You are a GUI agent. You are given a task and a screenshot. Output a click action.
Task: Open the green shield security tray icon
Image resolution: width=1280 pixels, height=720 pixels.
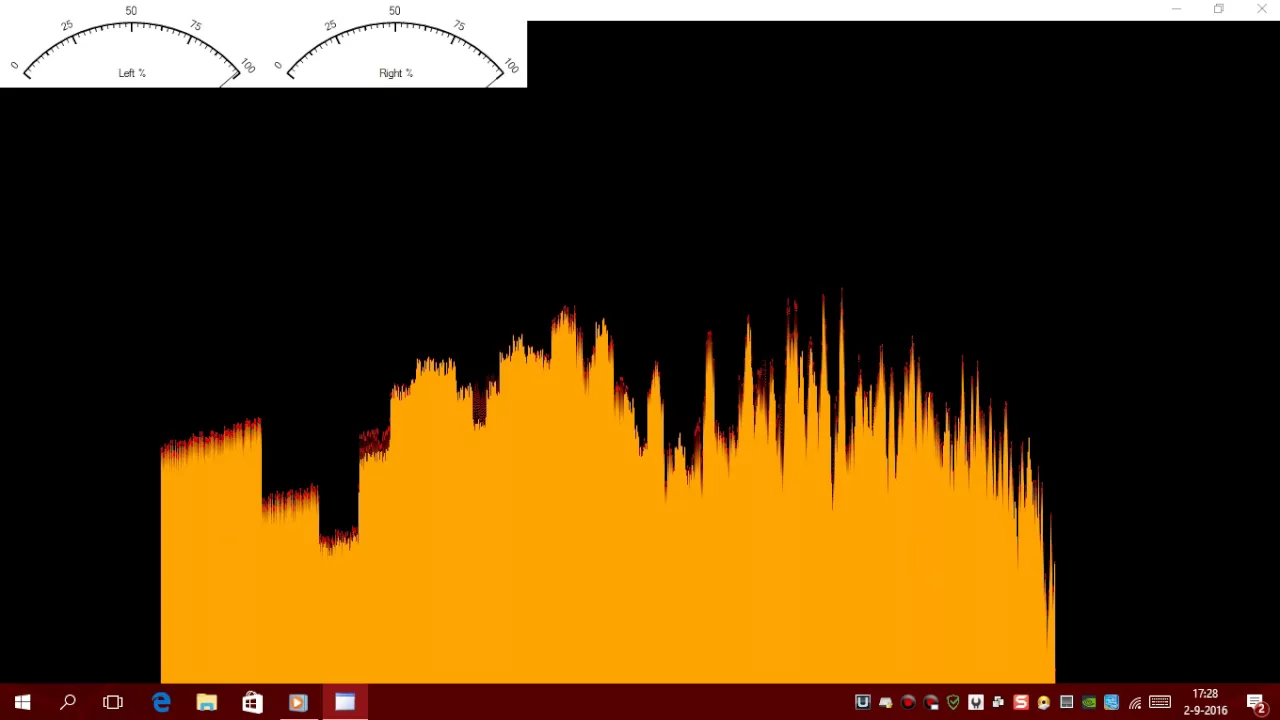click(953, 703)
